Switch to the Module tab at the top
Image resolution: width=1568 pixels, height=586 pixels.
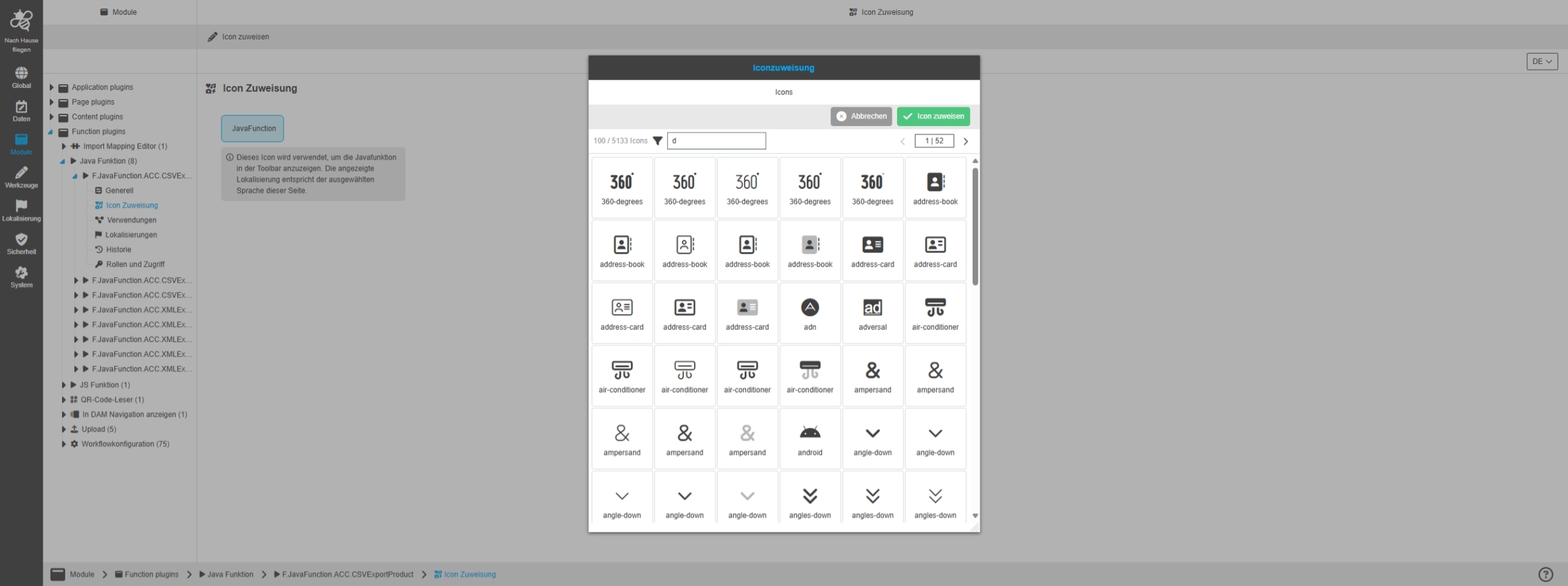point(119,12)
